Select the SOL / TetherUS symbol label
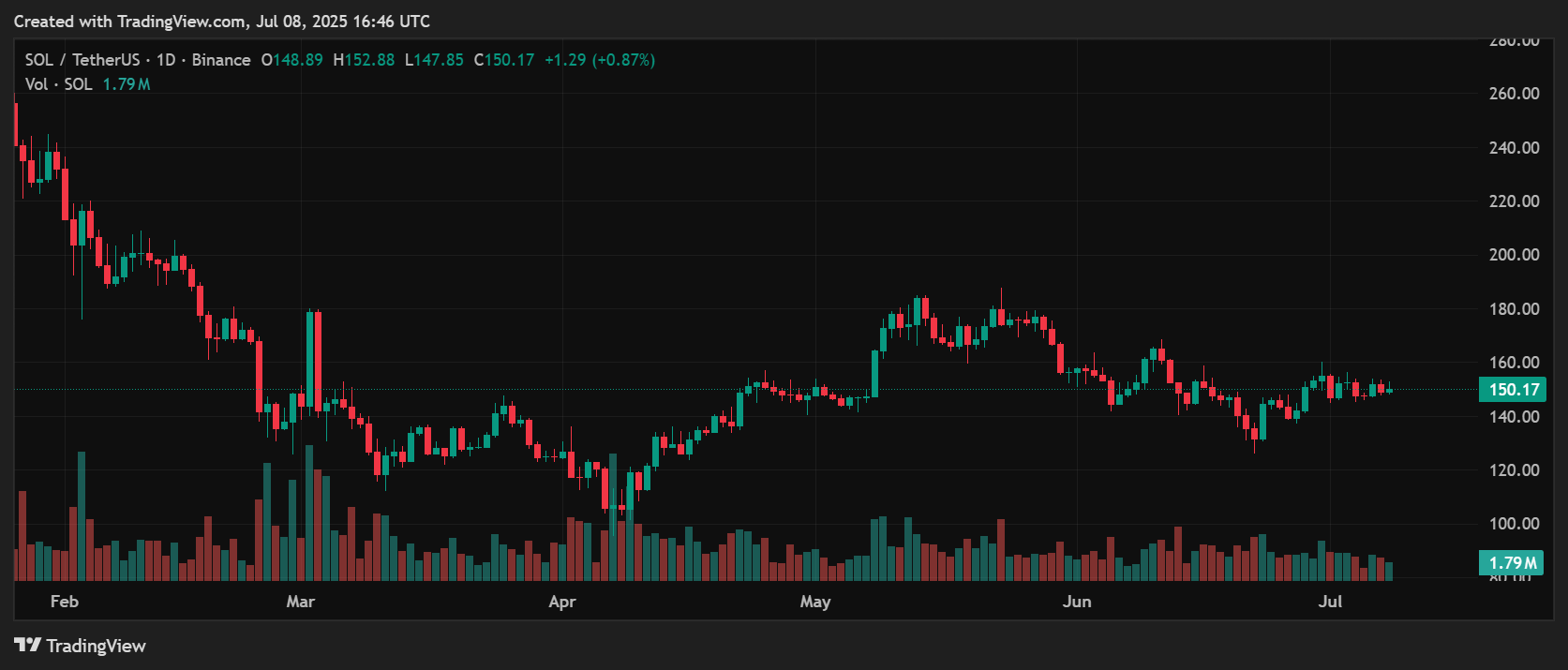 tap(82, 60)
